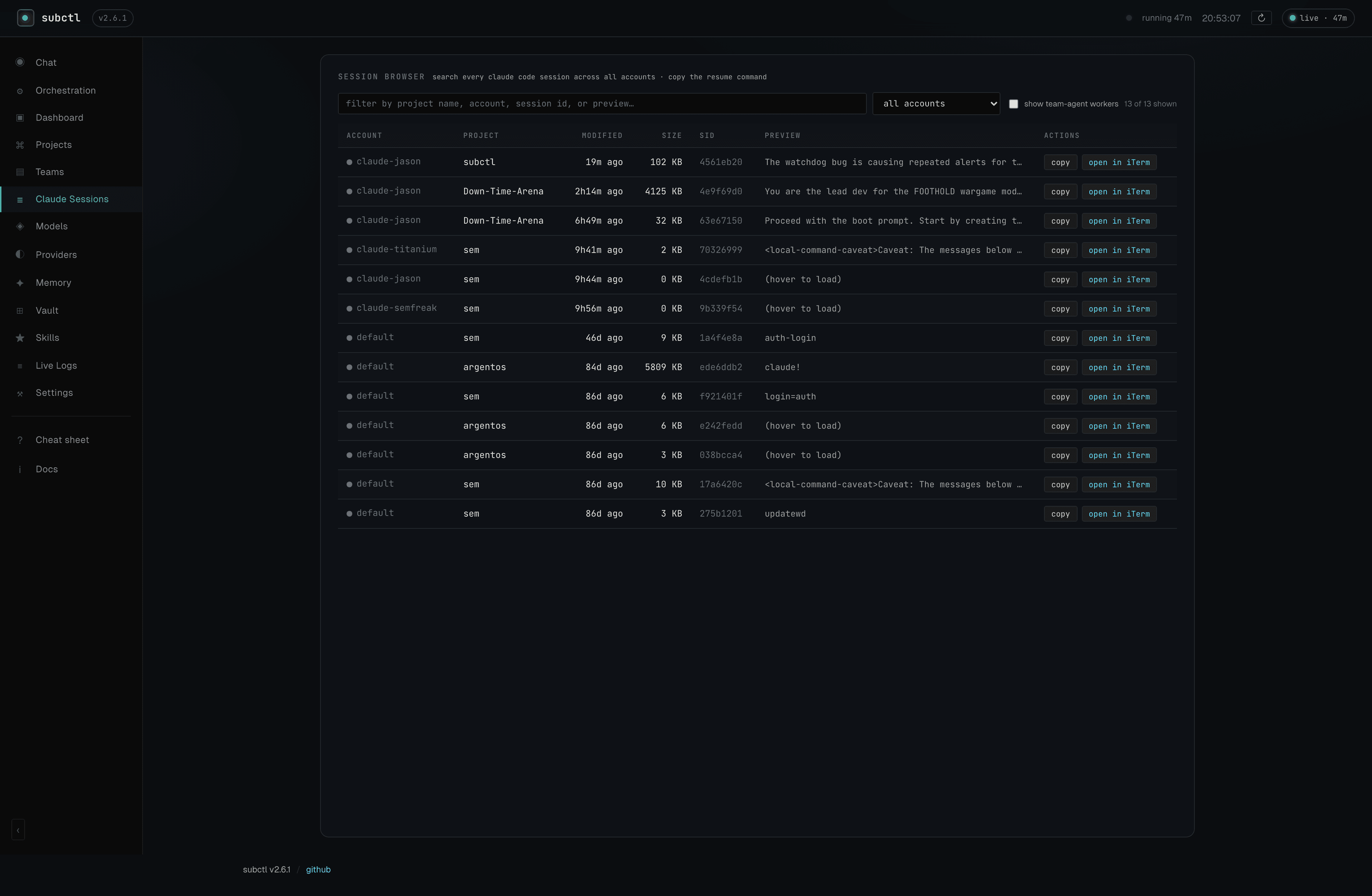Copy command for session 1a4f4e8a

pos(1060,338)
